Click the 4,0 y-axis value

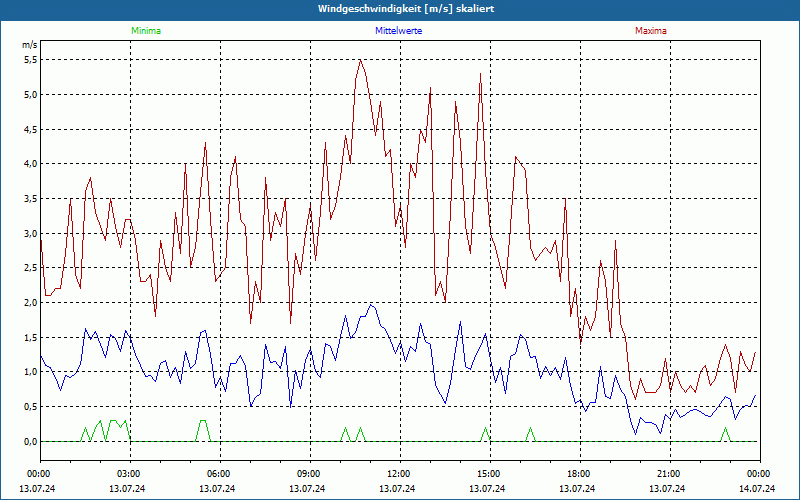coord(31,164)
